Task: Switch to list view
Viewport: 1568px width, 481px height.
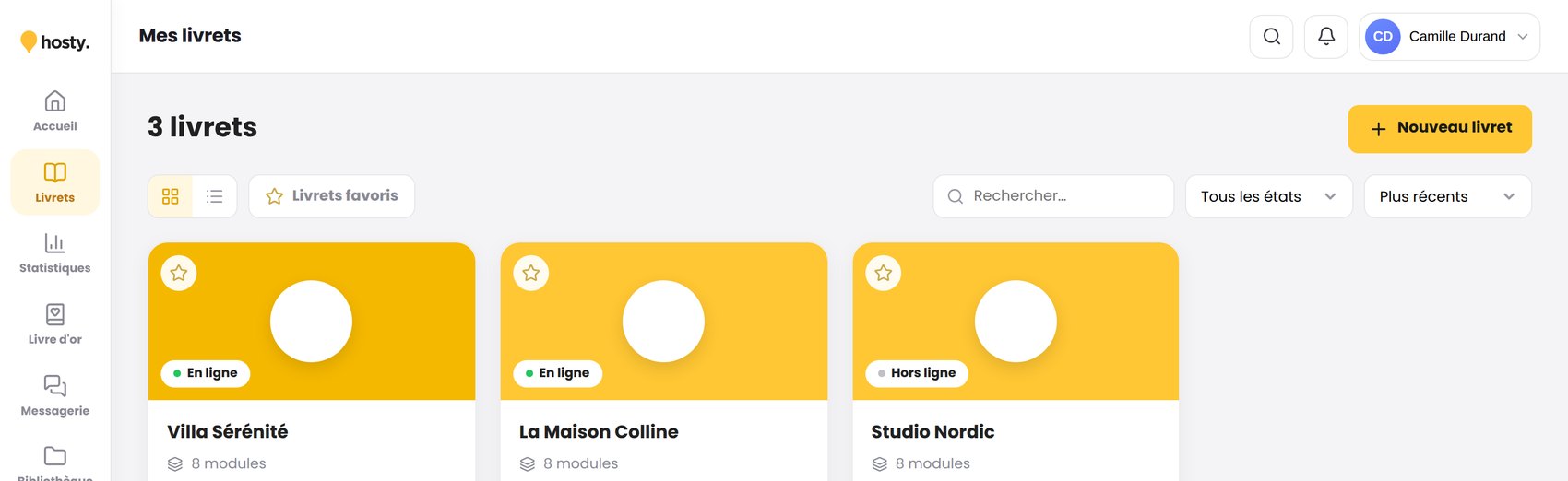Action: point(215,196)
